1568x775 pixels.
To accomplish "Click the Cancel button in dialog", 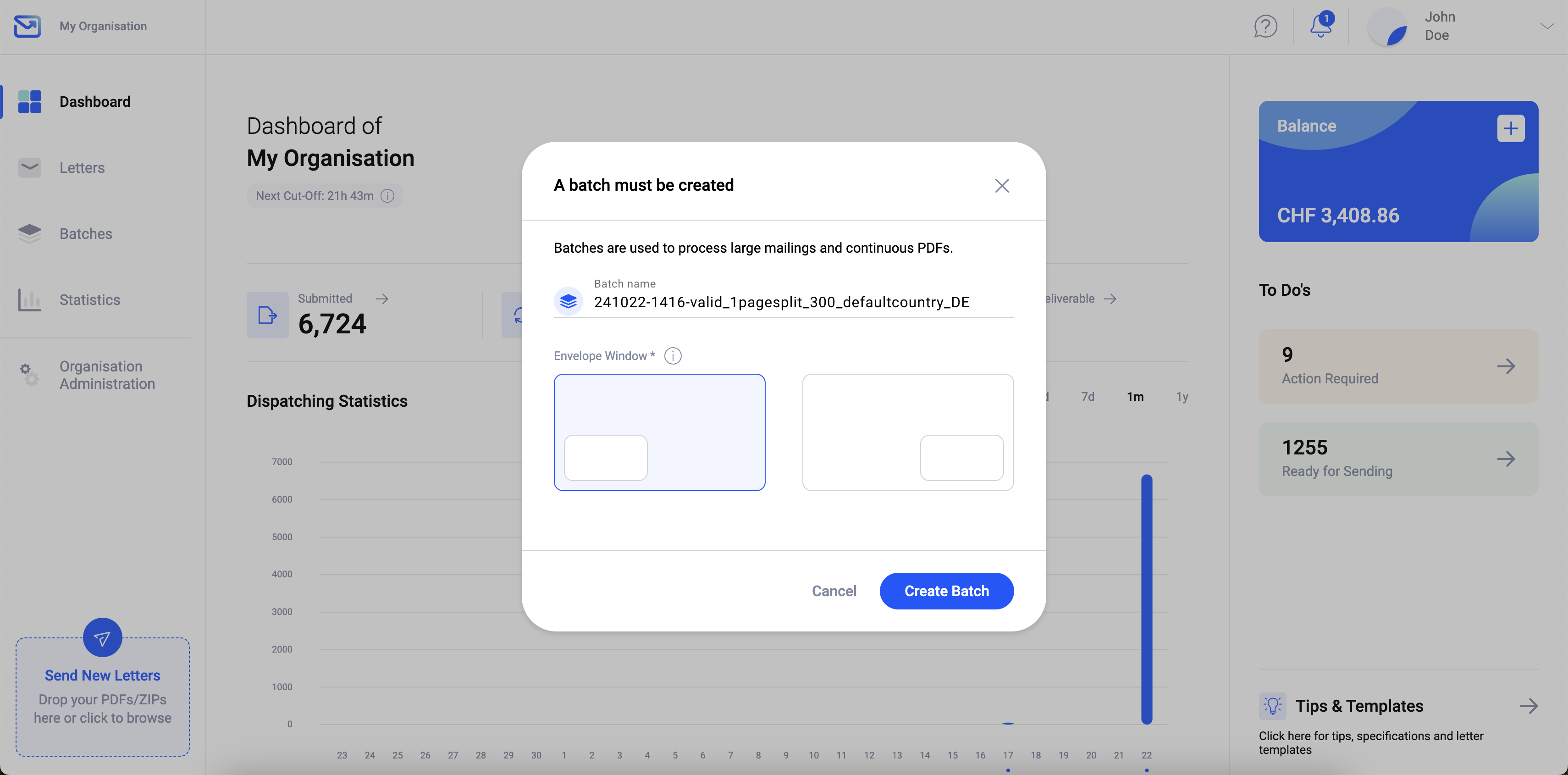I will click(834, 591).
